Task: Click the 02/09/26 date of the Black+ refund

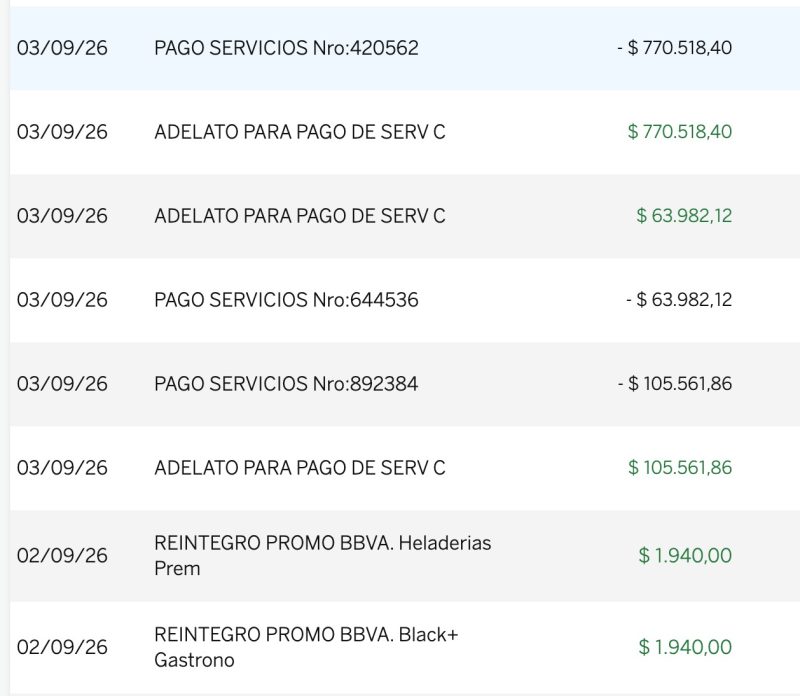Action: pyautogui.click(x=62, y=648)
